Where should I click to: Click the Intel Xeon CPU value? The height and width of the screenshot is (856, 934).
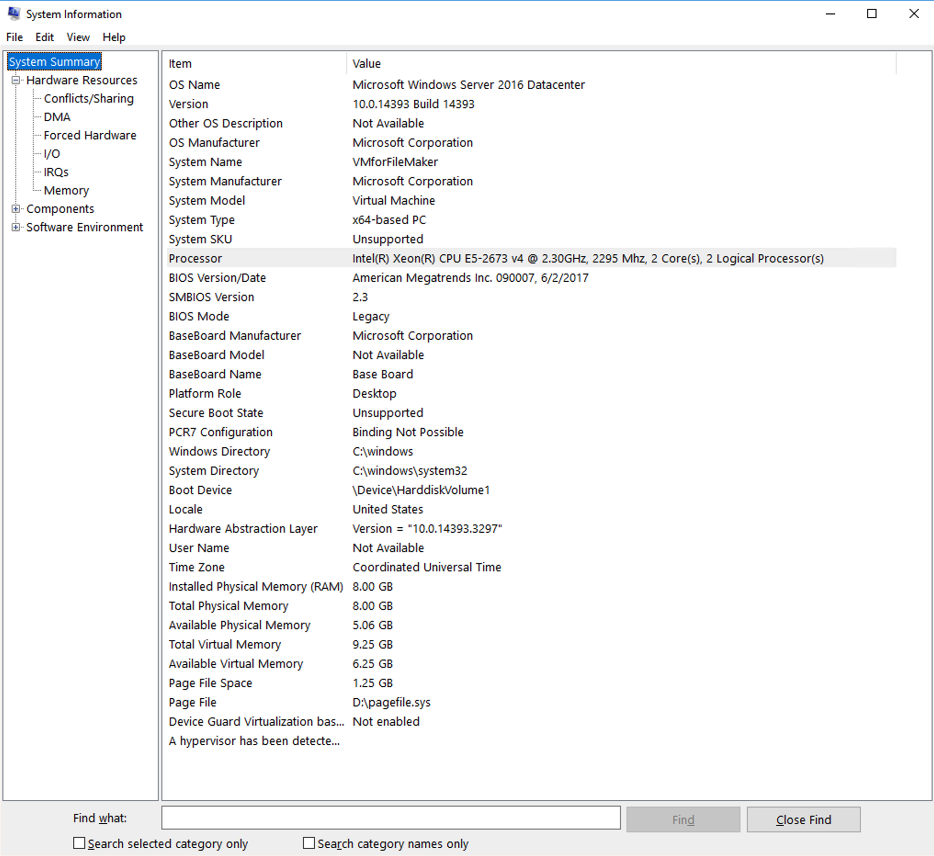point(588,259)
